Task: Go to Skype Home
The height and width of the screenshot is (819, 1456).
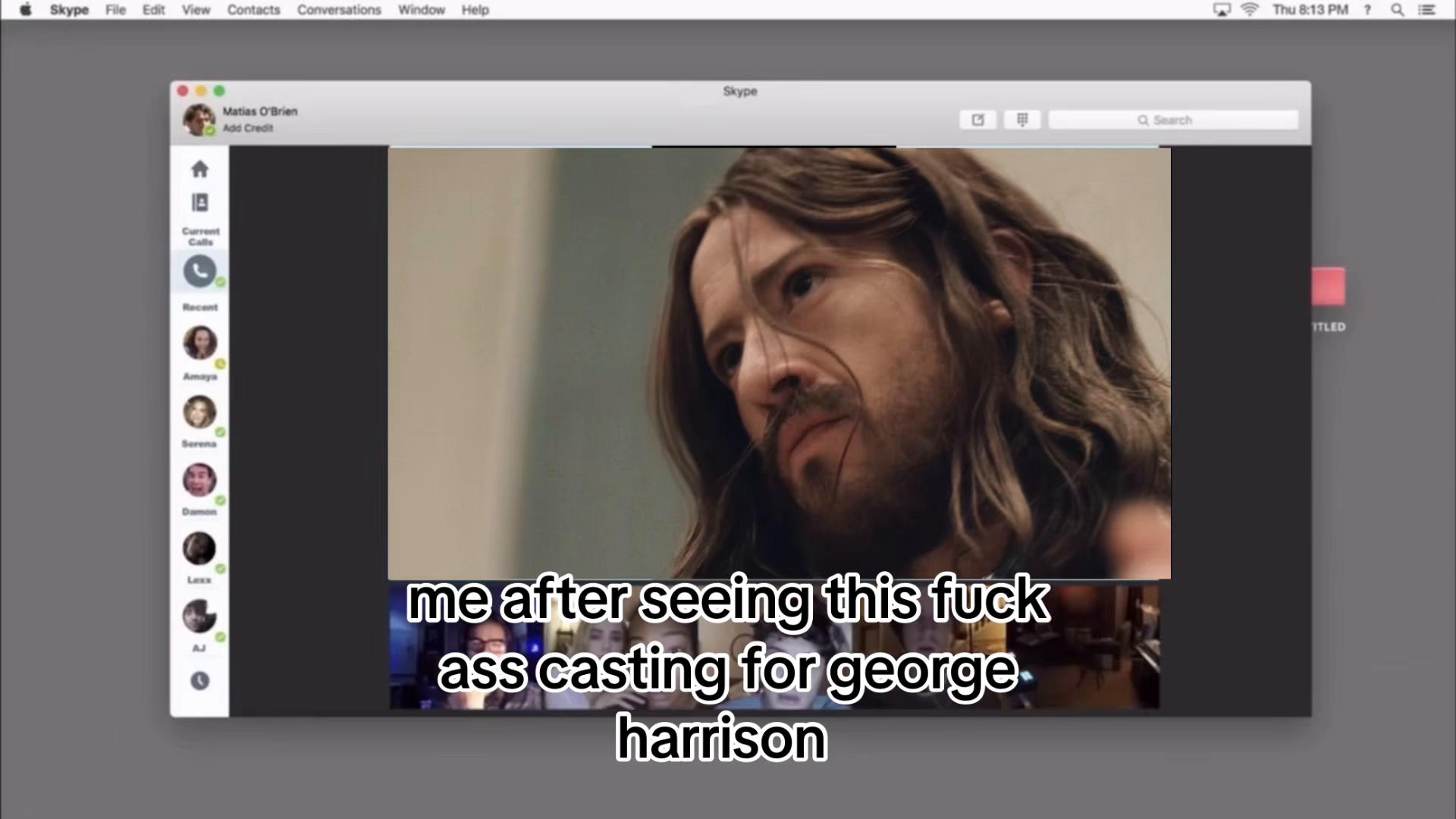Action: [199, 168]
